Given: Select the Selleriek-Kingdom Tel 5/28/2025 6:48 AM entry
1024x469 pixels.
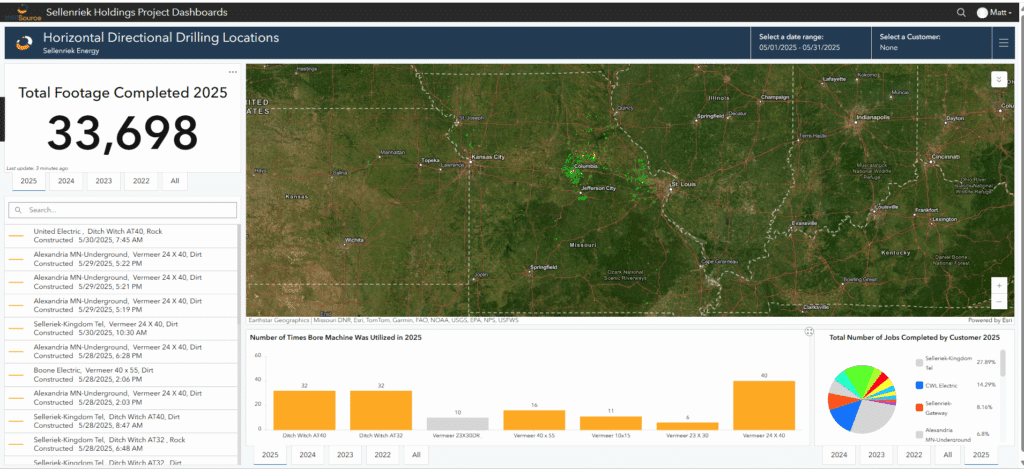Looking at the screenshot, I should [x=123, y=444].
